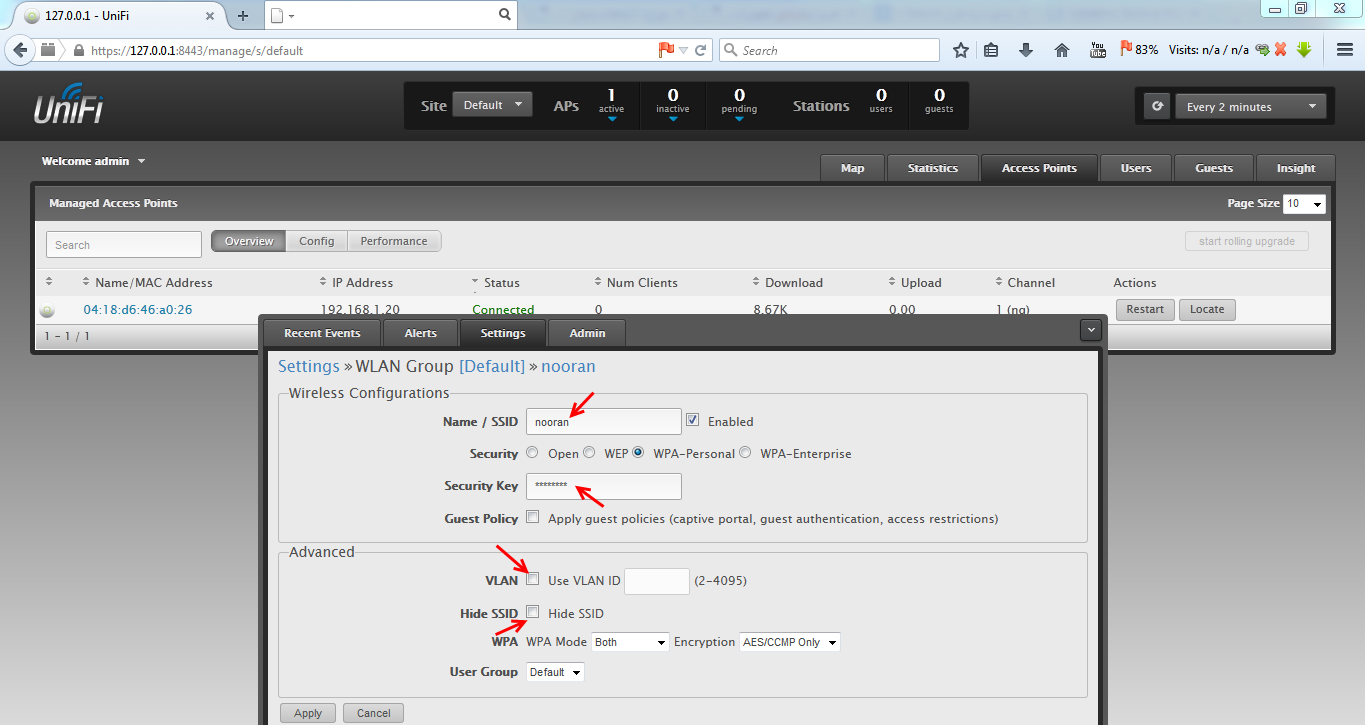Expand the active APs arrow
This screenshot has width=1365, height=725.
[611, 119]
